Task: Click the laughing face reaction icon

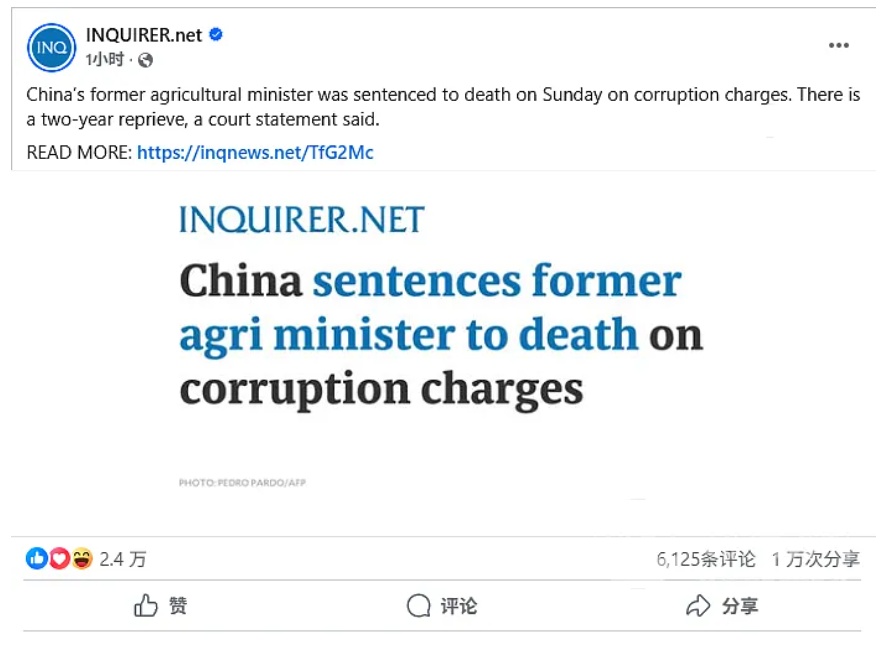Action: click(x=81, y=559)
